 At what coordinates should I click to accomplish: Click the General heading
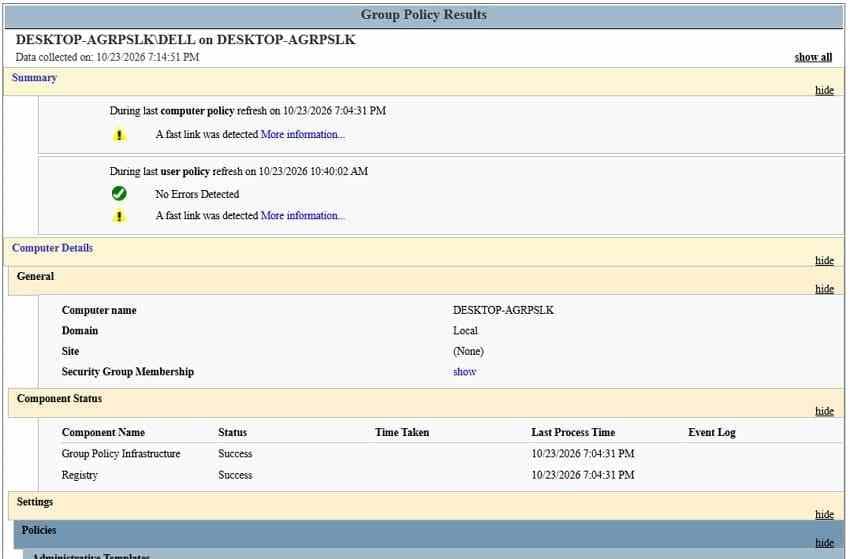pos(35,276)
